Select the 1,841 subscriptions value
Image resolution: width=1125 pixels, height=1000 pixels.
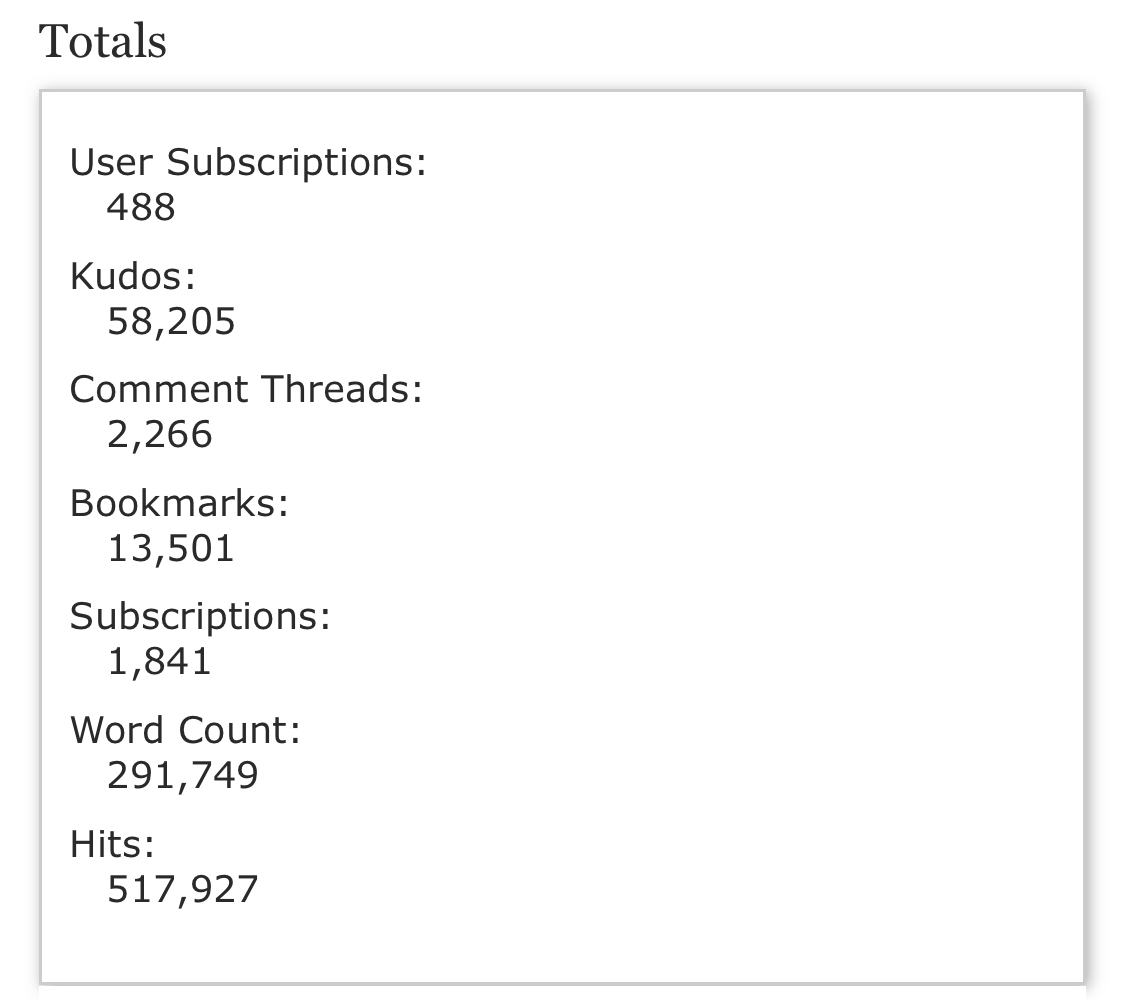[160, 661]
